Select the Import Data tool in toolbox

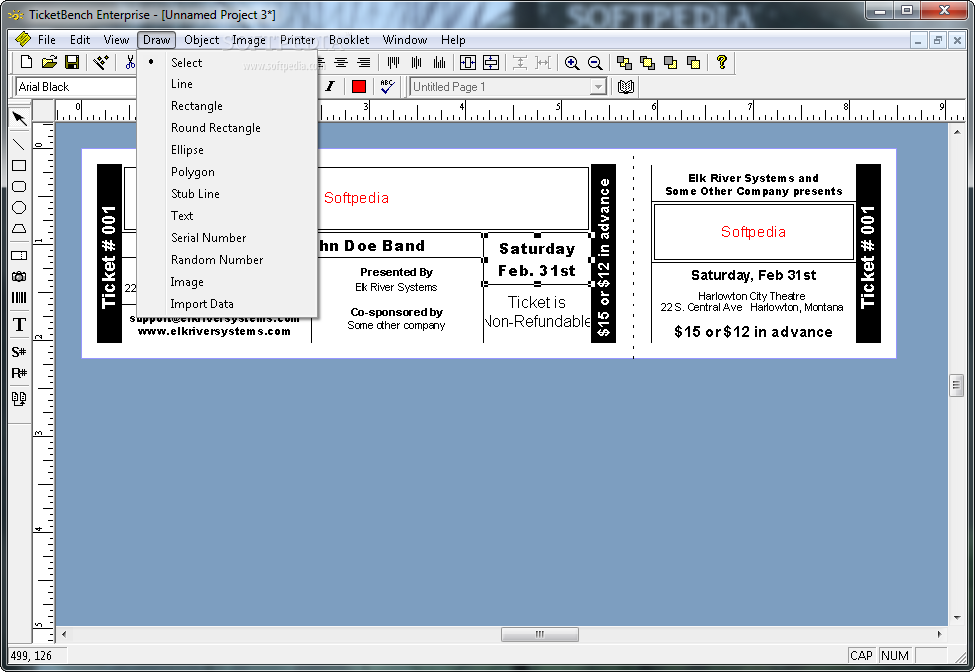click(19, 398)
